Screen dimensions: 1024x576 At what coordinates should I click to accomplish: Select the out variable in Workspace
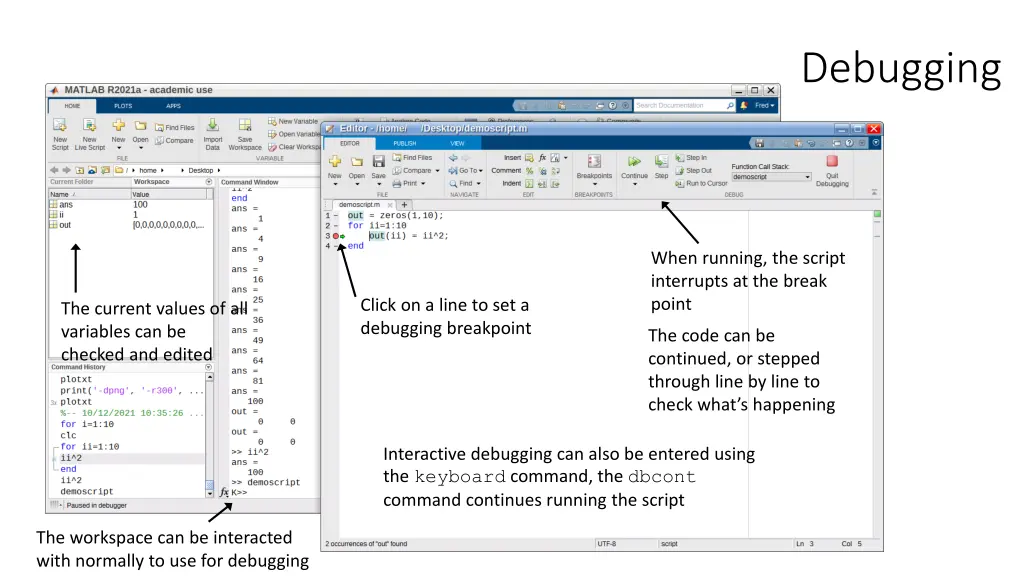click(65, 225)
